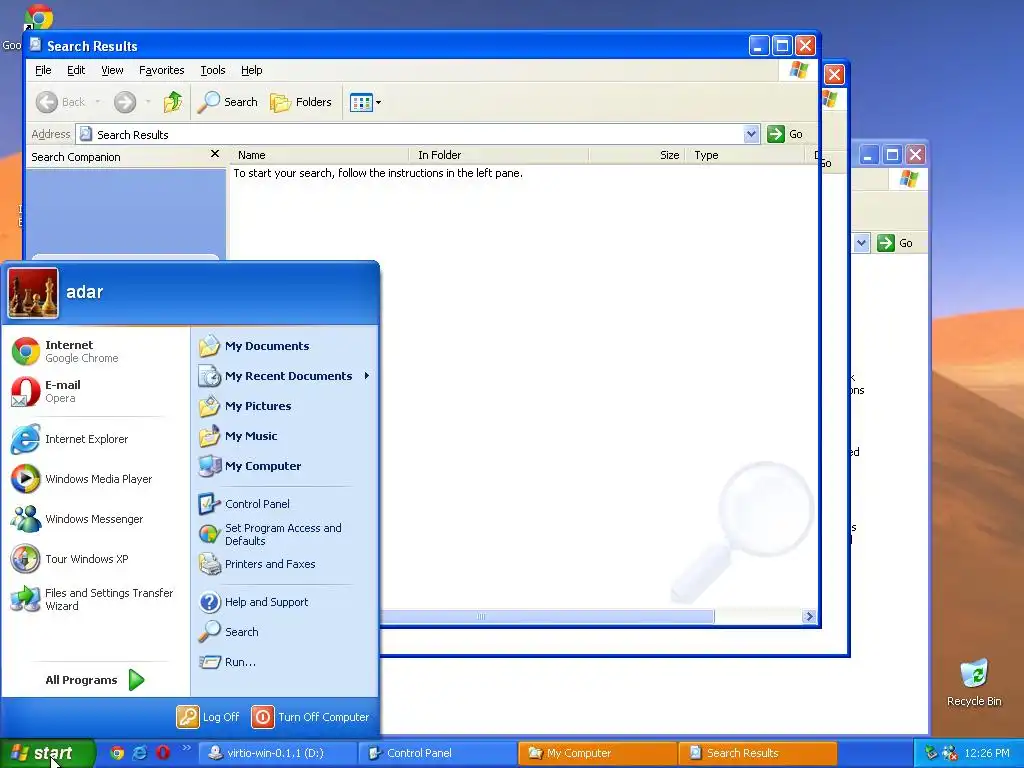Open the Forward history dropdown arrow
Screen dimensions: 1024x768
pyautogui.click(x=148, y=102)
